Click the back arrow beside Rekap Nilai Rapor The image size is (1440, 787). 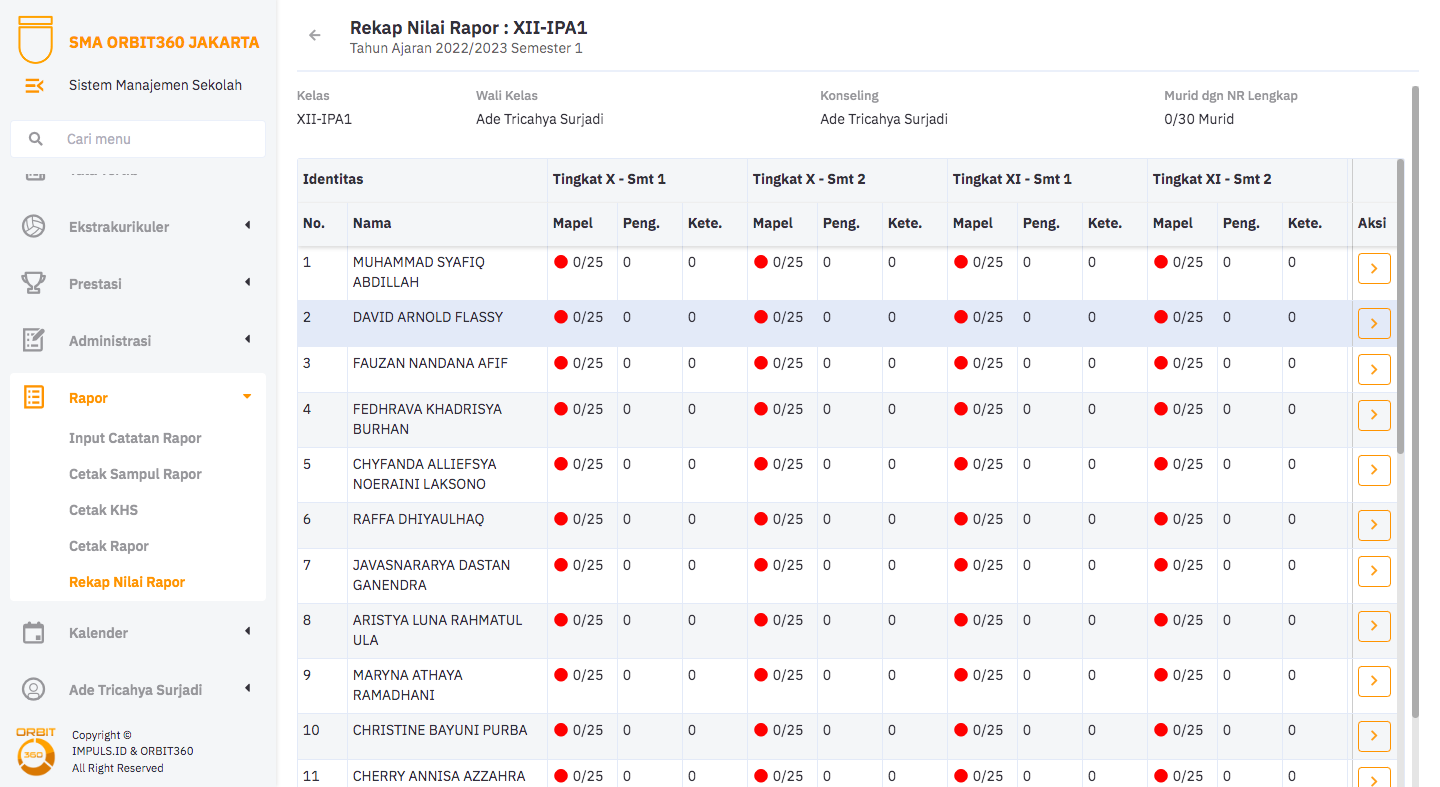tap(315, 36)
